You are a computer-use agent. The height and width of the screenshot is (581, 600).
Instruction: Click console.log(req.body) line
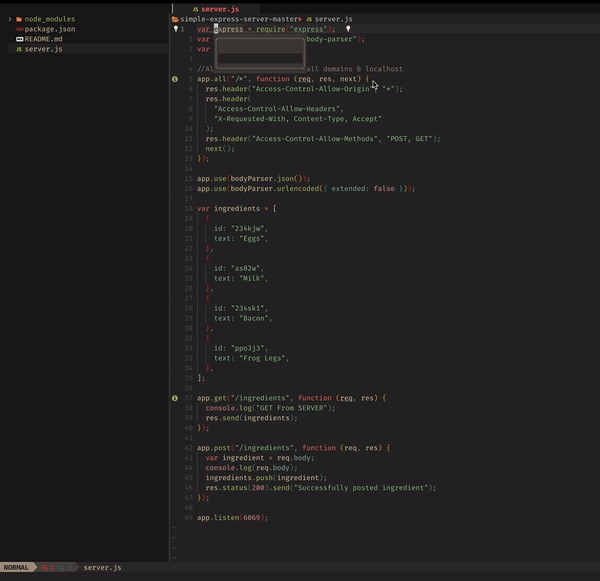251,468
